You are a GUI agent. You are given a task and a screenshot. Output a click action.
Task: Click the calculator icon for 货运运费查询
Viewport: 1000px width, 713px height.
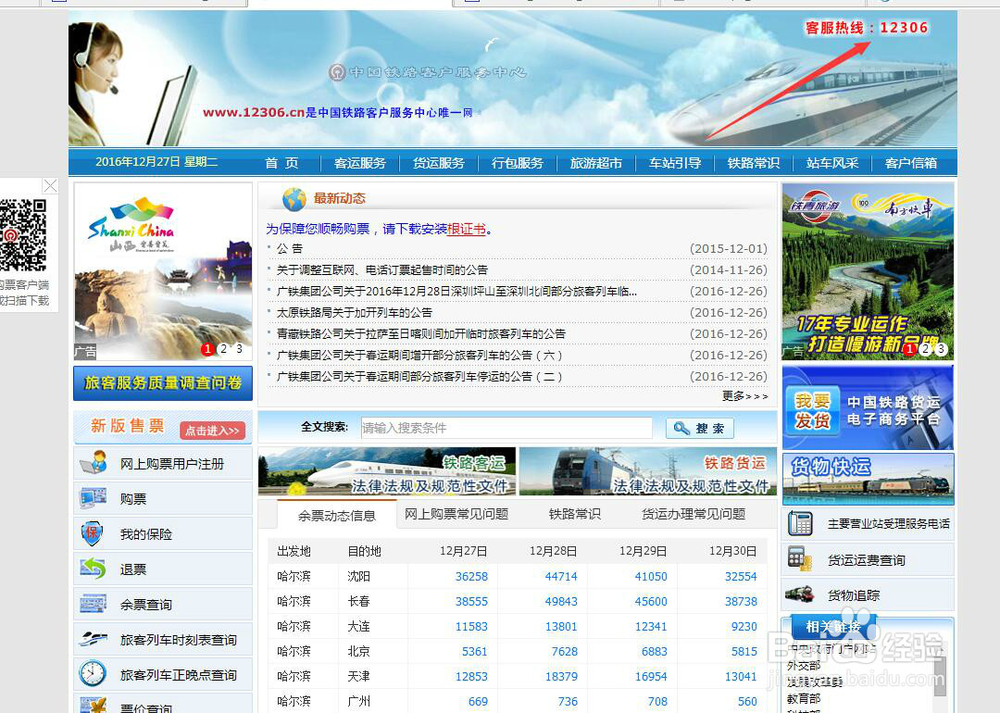tap(800, 559)
